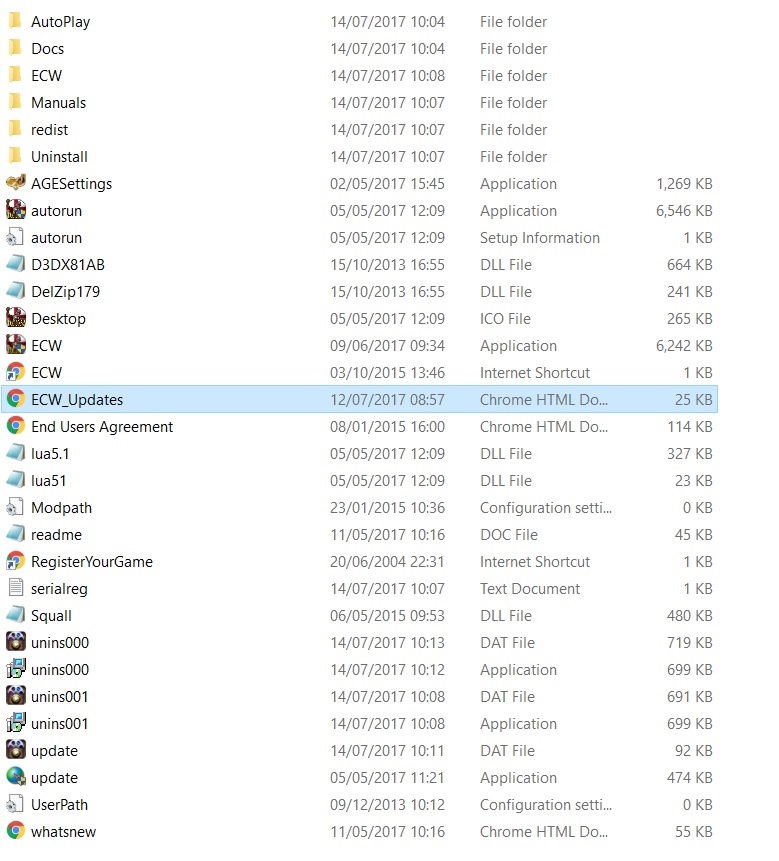Click the date 09/12/2013 10:12
This screenshot has width=779, height=861.
pyautogui.click(x=387, y=805)
